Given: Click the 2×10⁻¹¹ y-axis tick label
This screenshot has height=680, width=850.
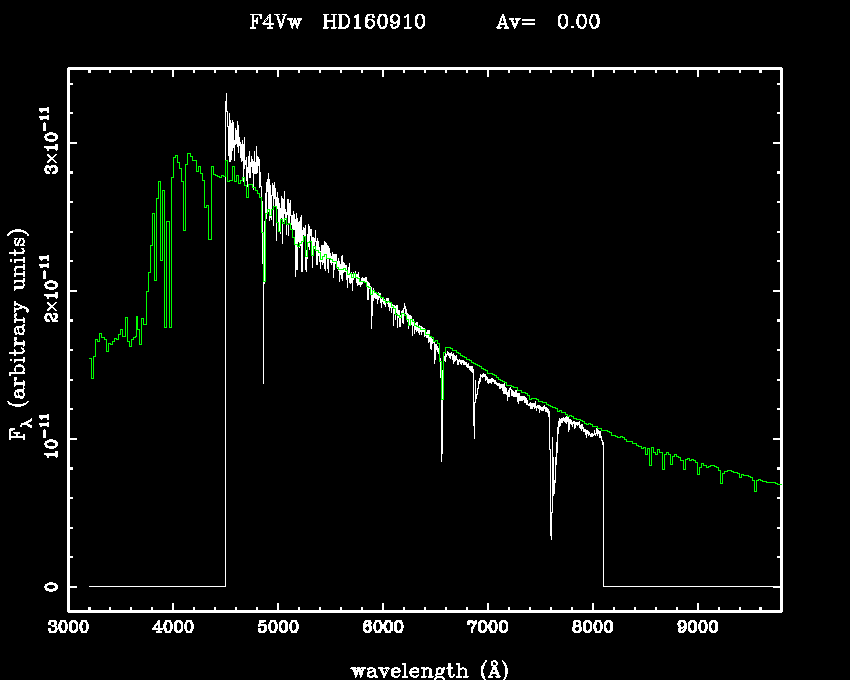Looking at the screenshot, I should point(48,290).
